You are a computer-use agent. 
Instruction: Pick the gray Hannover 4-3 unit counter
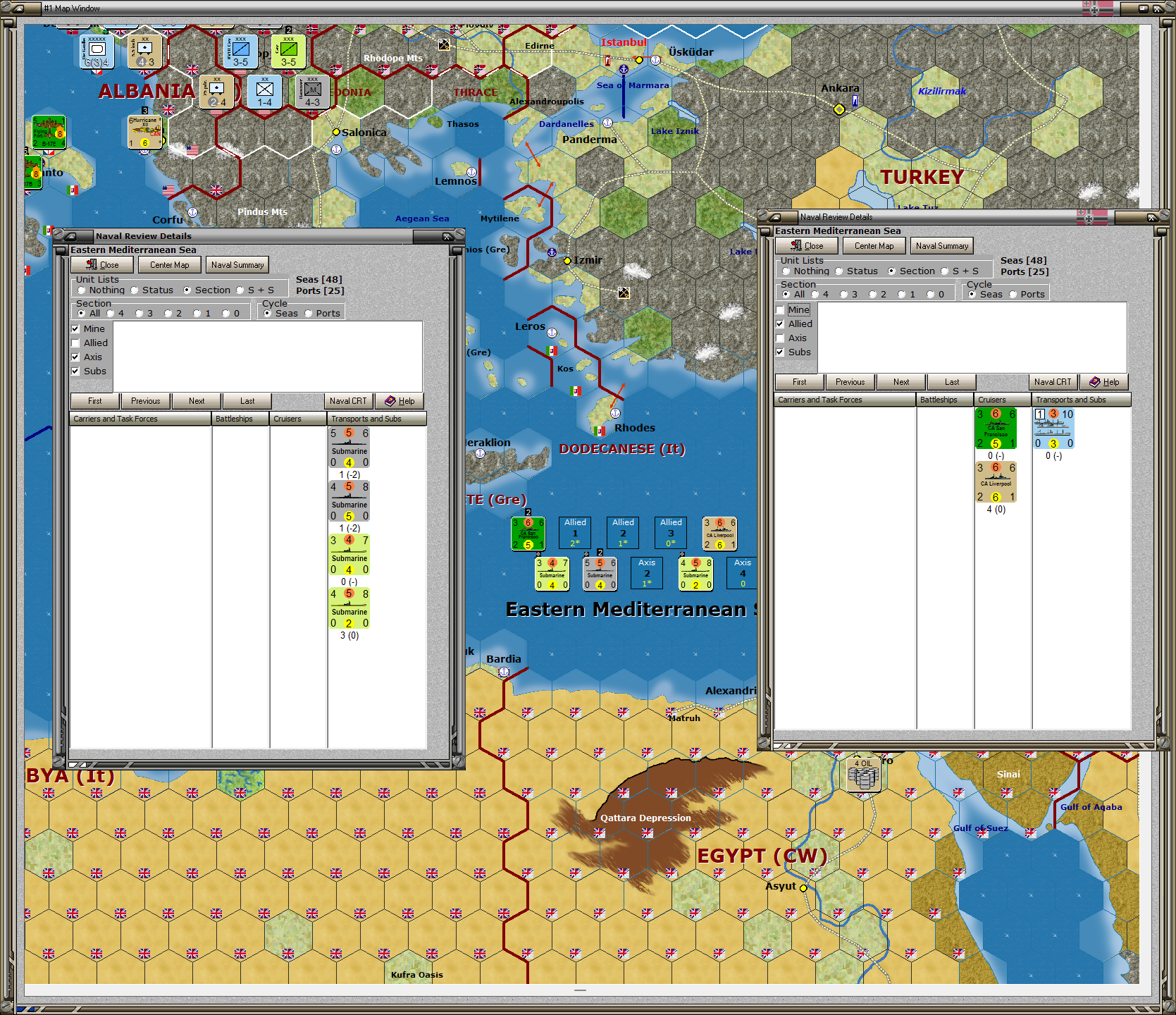313,92
